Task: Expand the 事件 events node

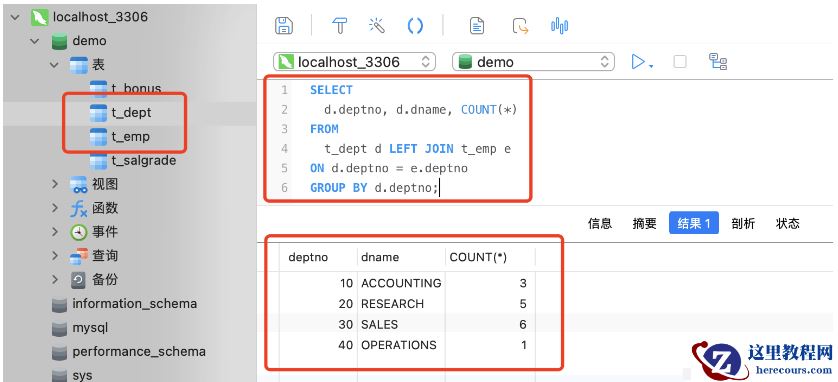Action: (x=54, y=232)
